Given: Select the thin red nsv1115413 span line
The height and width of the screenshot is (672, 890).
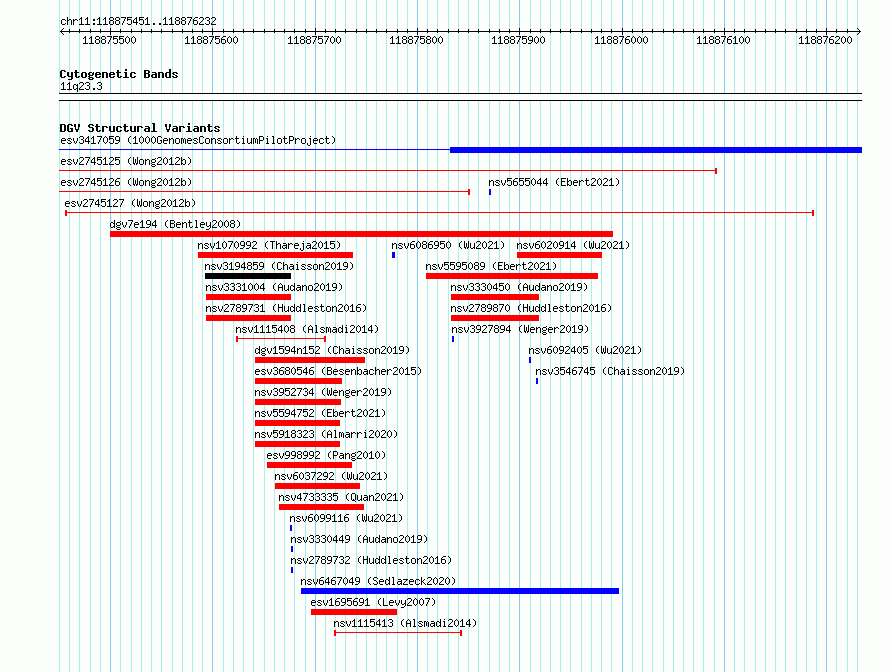Looking at the screenshot, I should pyautogui.click(x=398, y=633).
